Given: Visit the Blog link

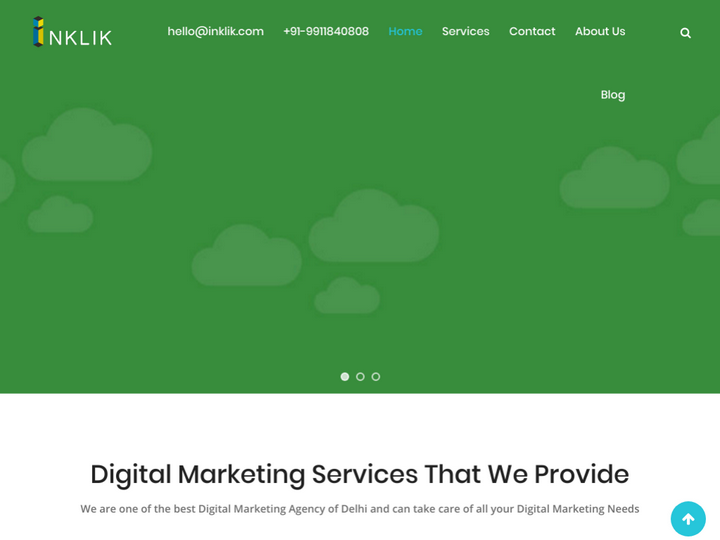Looking at the screenshot, I should 613,95.
